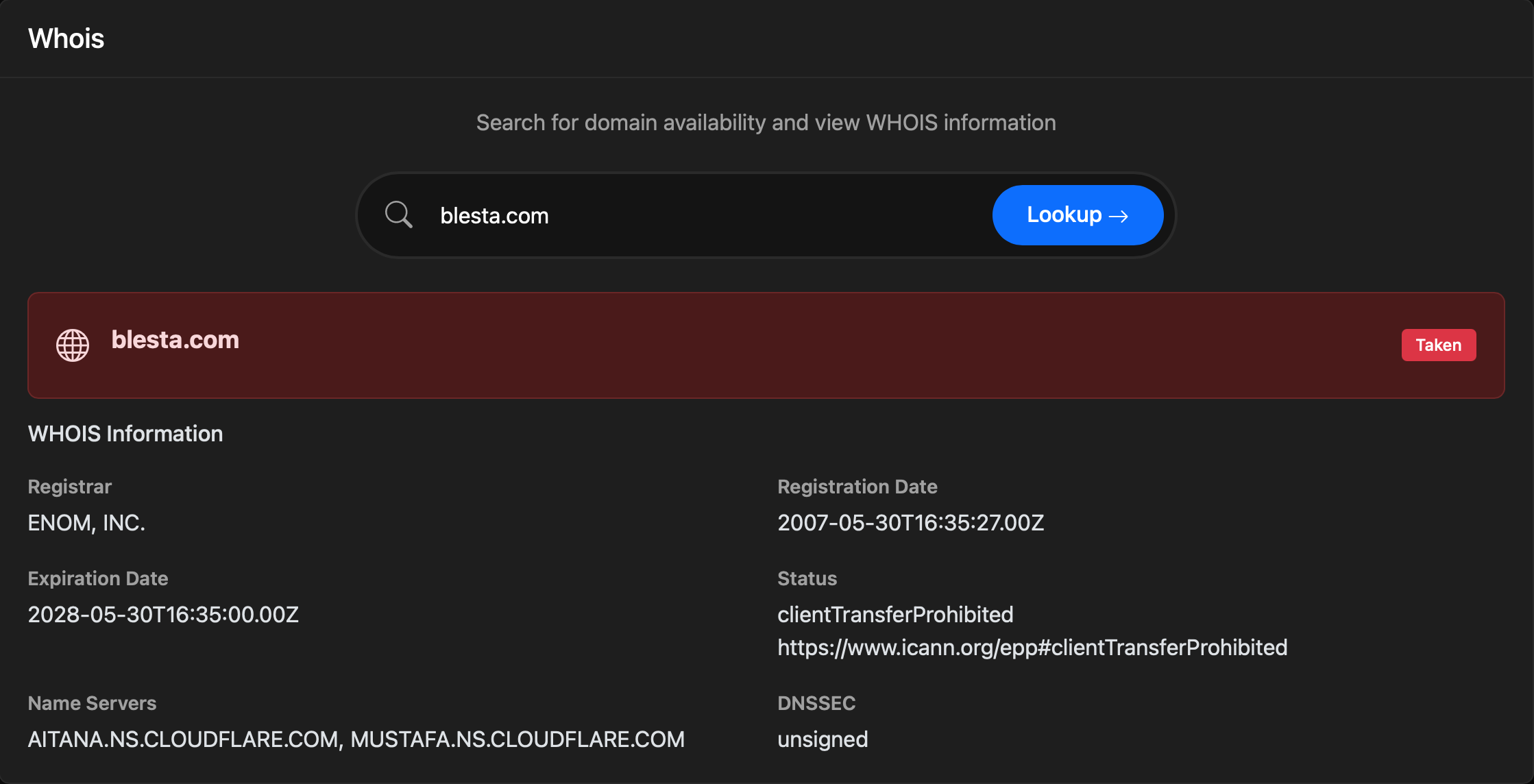The image size is (1534, 784).
Task: Click the search description subtitle text
Action: 766,123
